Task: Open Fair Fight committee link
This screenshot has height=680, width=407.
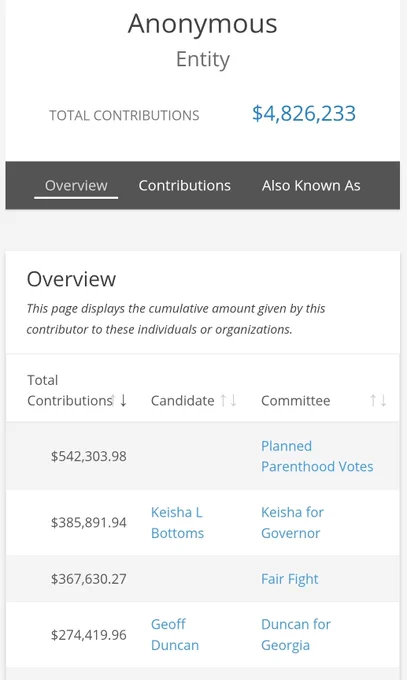Action: click(x=290, y=579)
